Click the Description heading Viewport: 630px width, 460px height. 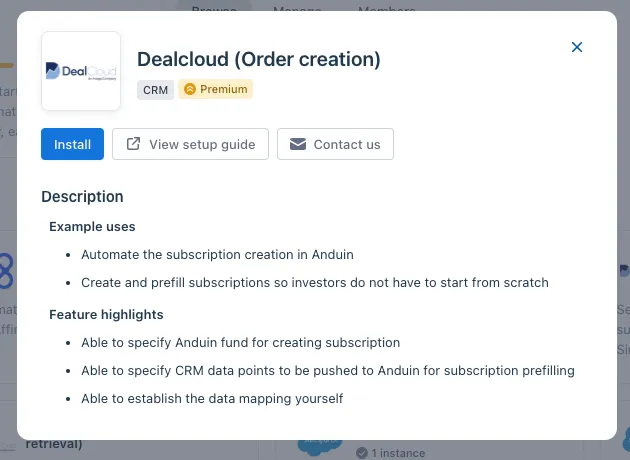tap(82, 196)
